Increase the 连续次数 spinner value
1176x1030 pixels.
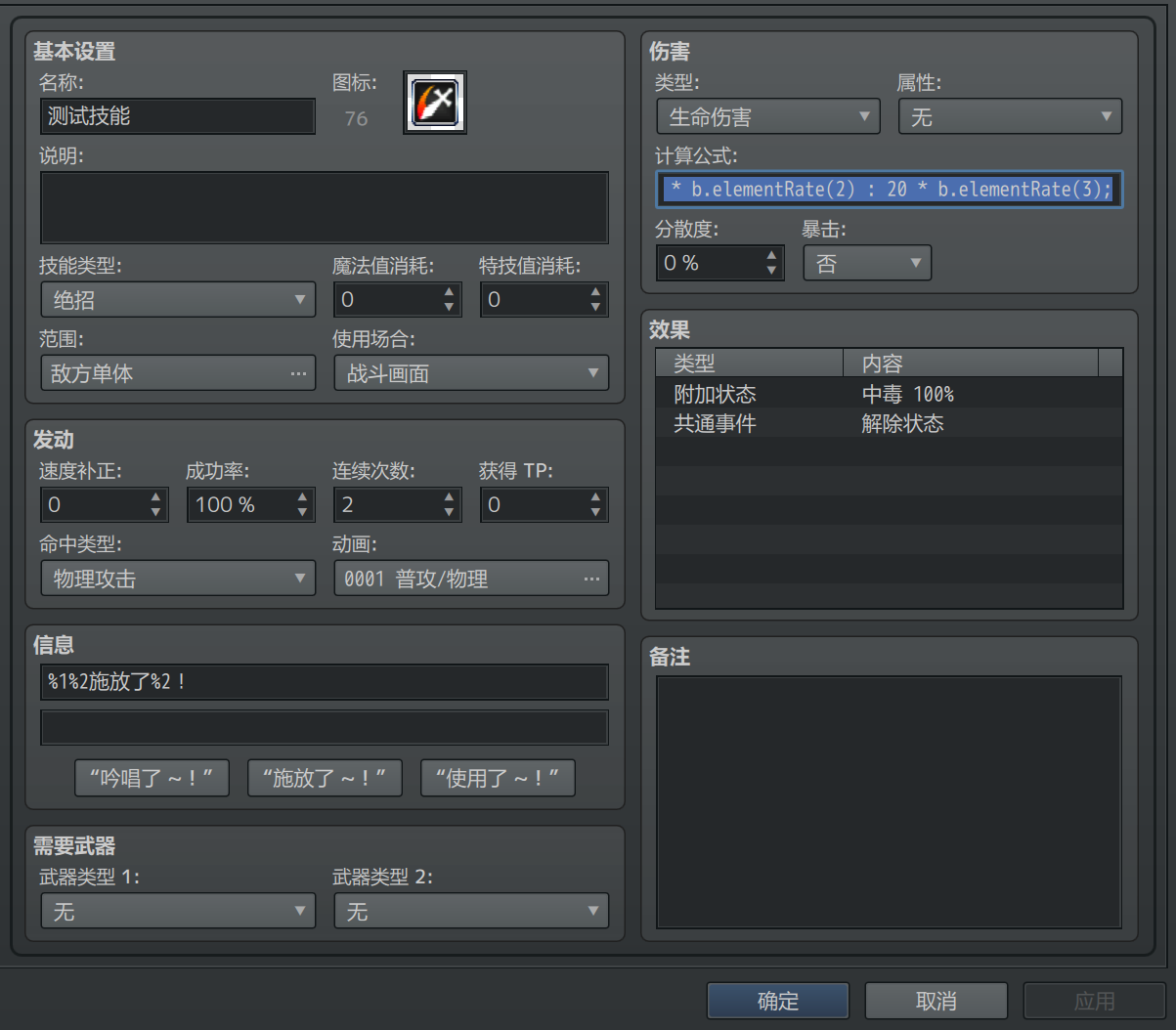click(x=450, y=496)
